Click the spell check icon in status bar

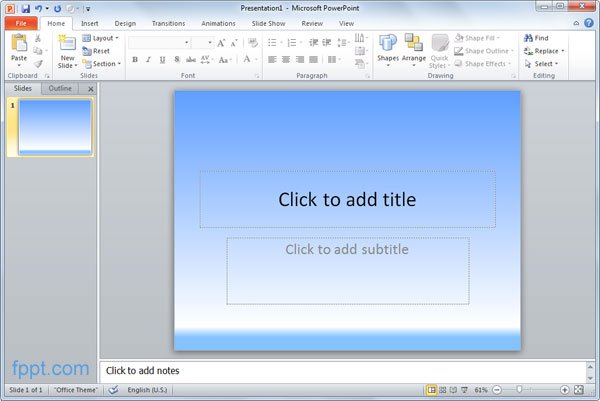(x=113, y=389)
